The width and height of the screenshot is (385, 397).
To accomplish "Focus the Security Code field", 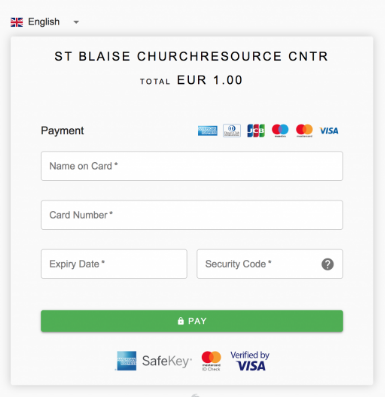I will (270, 264).
